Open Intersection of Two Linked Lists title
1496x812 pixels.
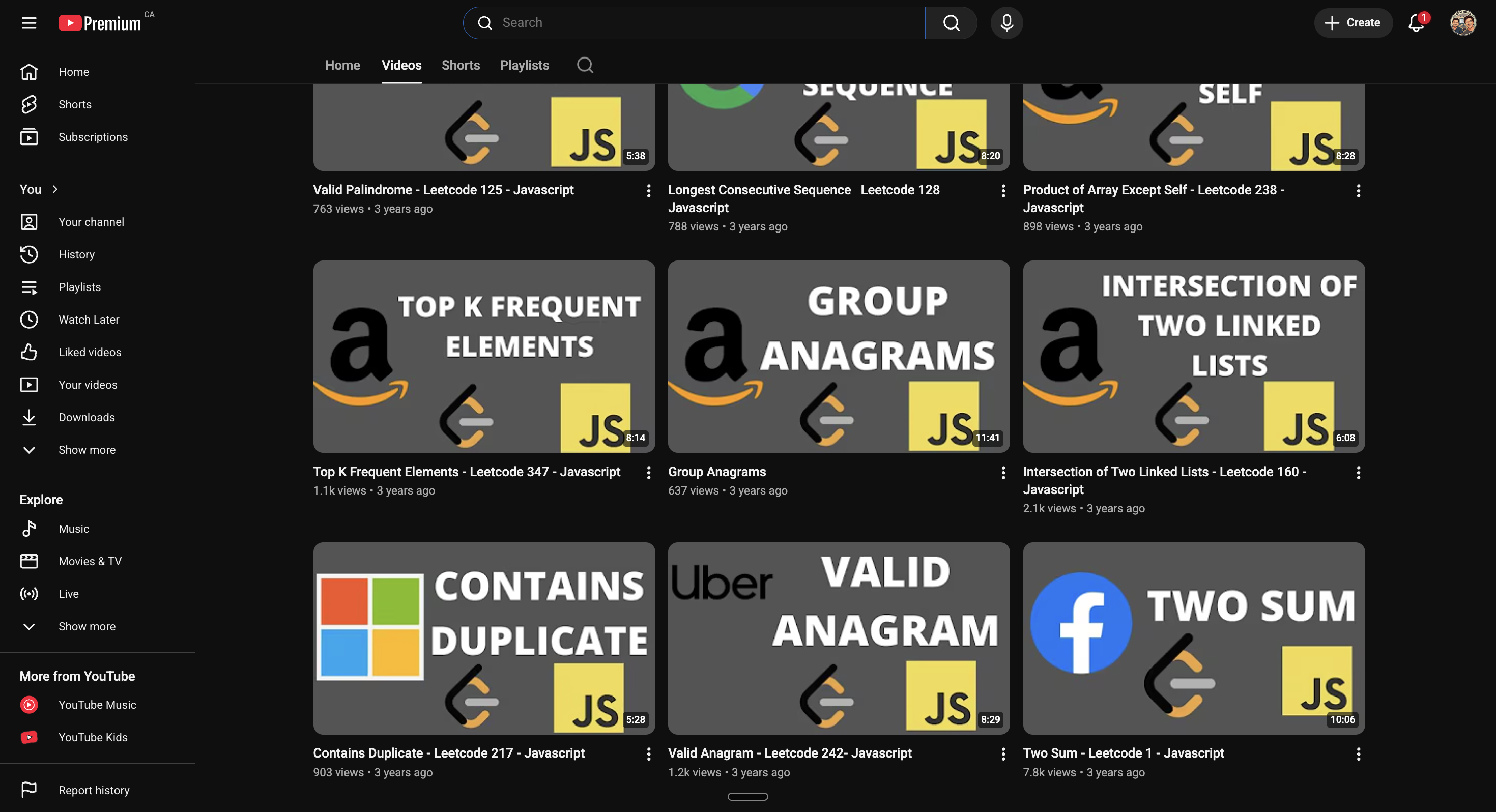[1164, 480]
